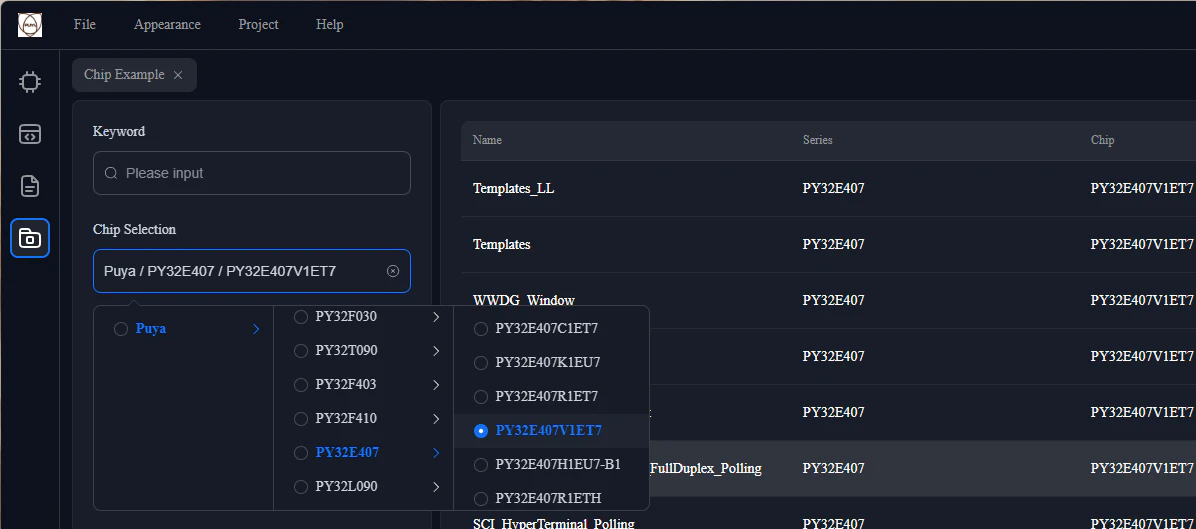Click the Series column header
The width and height of the screenshot is (1196, 529).
click(x=818, y=140)
